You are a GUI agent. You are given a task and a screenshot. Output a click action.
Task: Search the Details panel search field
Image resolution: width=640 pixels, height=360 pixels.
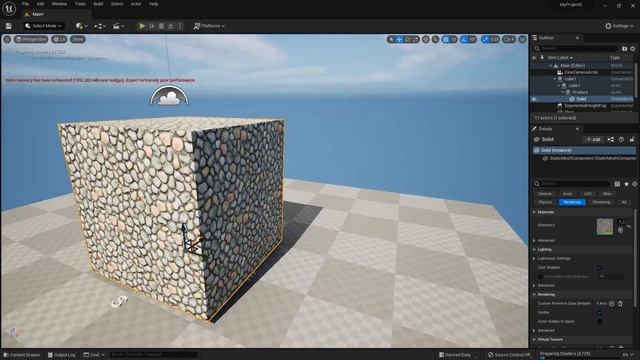572,184
